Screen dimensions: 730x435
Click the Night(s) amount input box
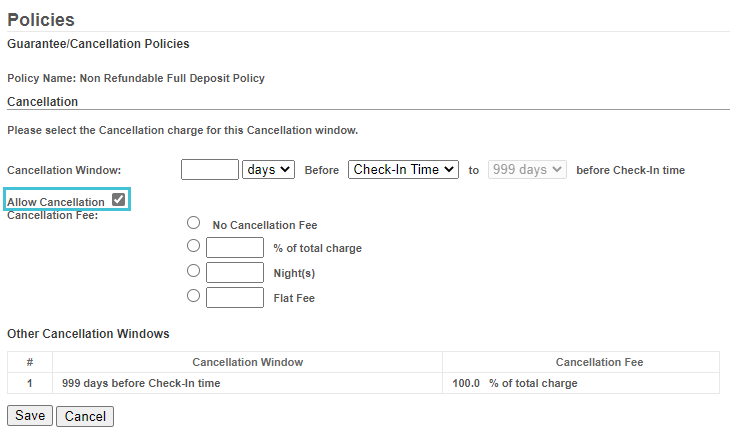[235, 272]
